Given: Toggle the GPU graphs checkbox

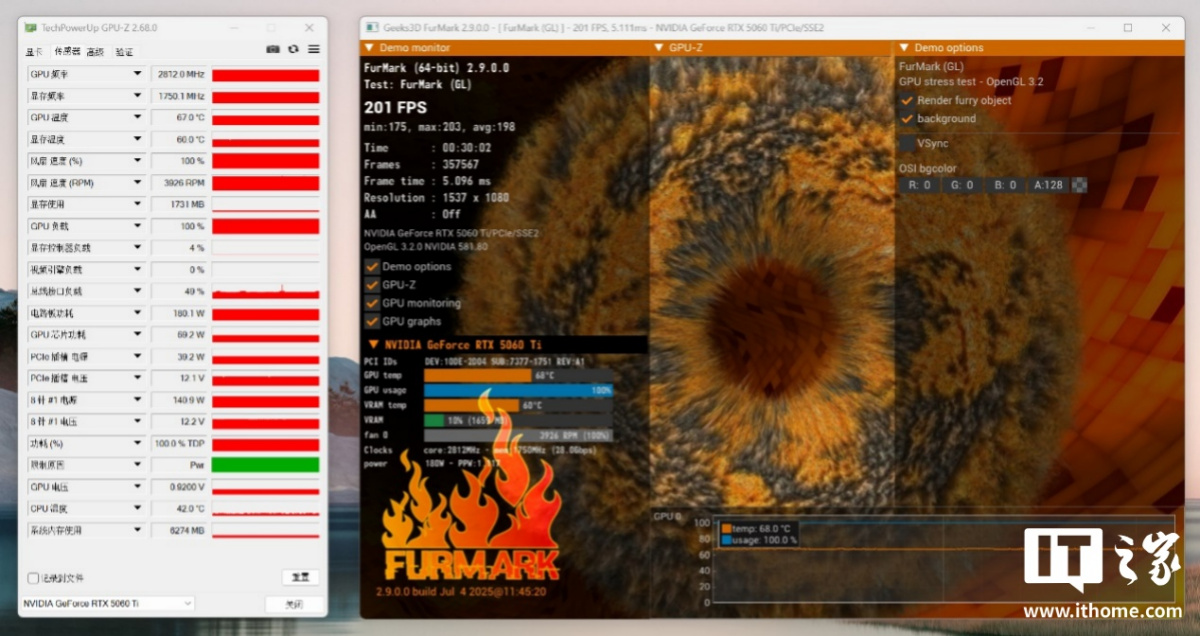Looking at the screenshot, I should click(372, 321).
